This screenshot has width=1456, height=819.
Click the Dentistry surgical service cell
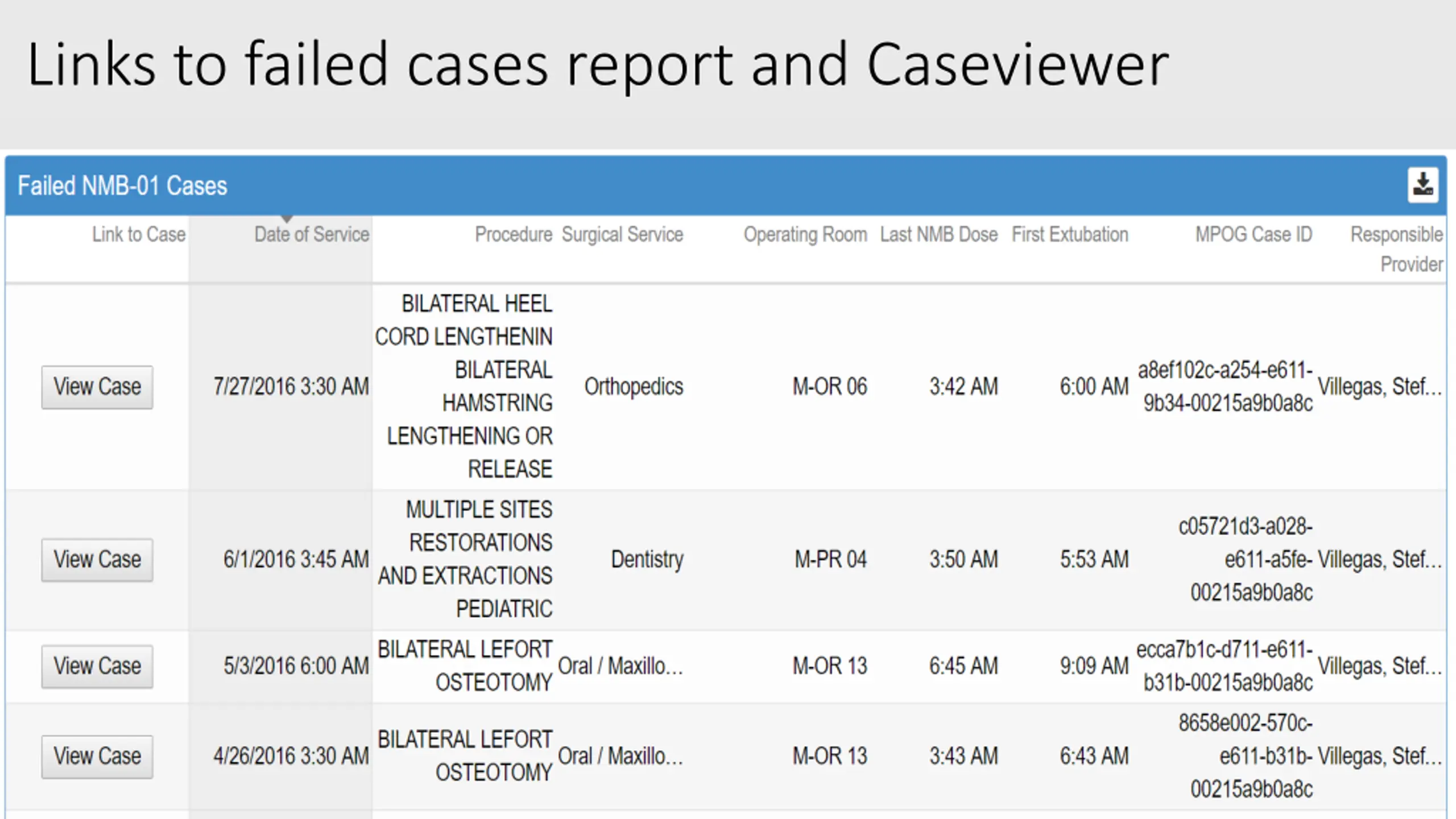coord(647,560)
